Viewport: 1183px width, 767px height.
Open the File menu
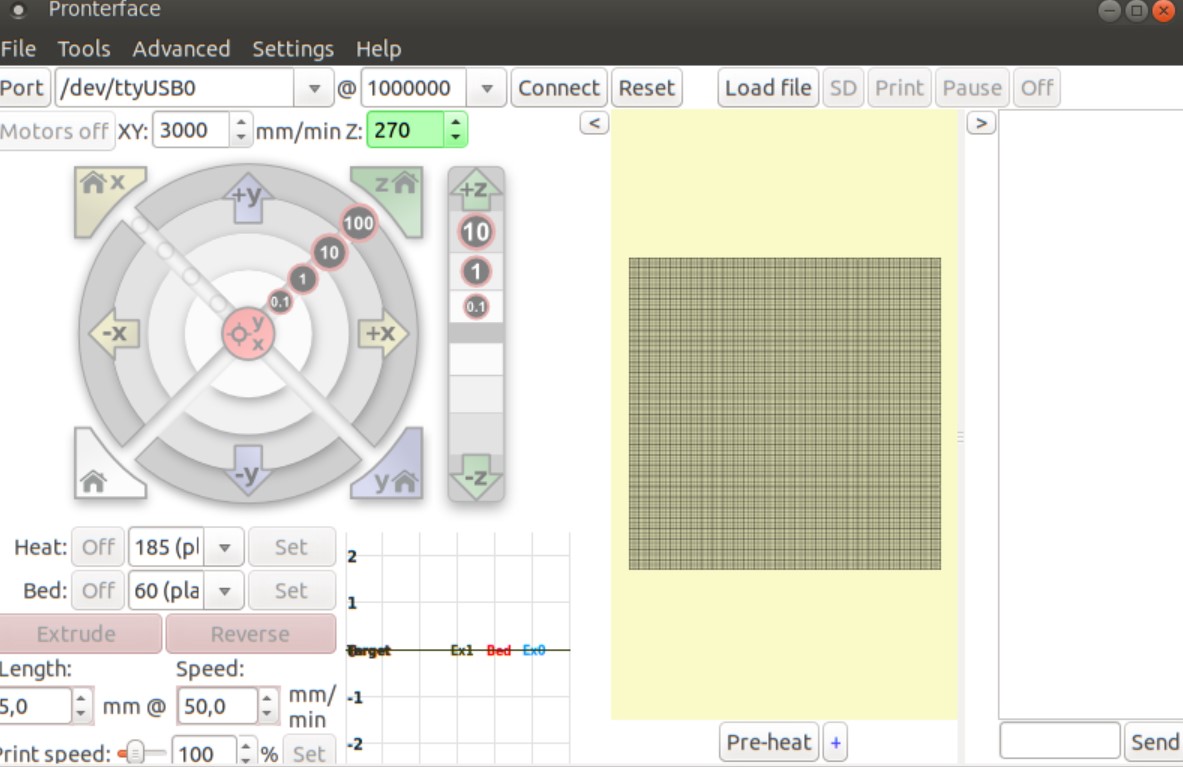tap(18, 49)
